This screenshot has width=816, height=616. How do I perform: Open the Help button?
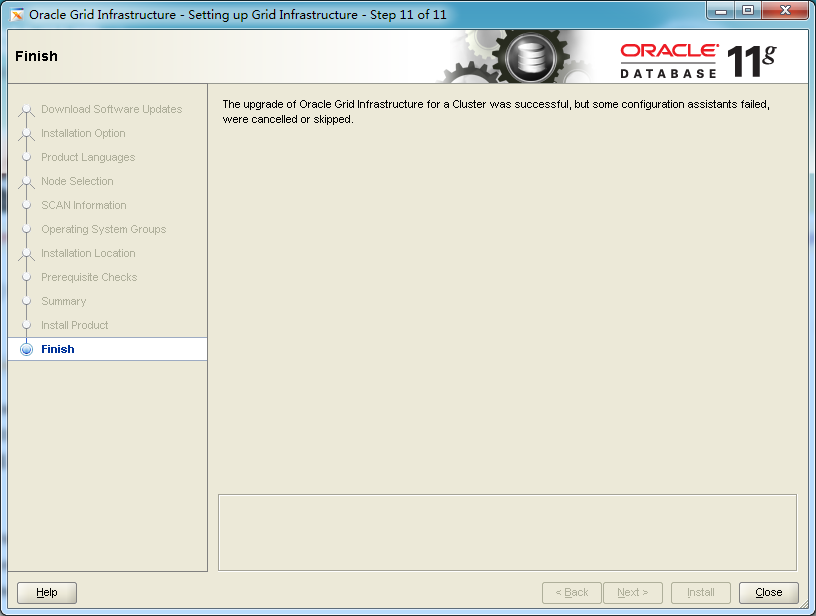click(47, 593)
